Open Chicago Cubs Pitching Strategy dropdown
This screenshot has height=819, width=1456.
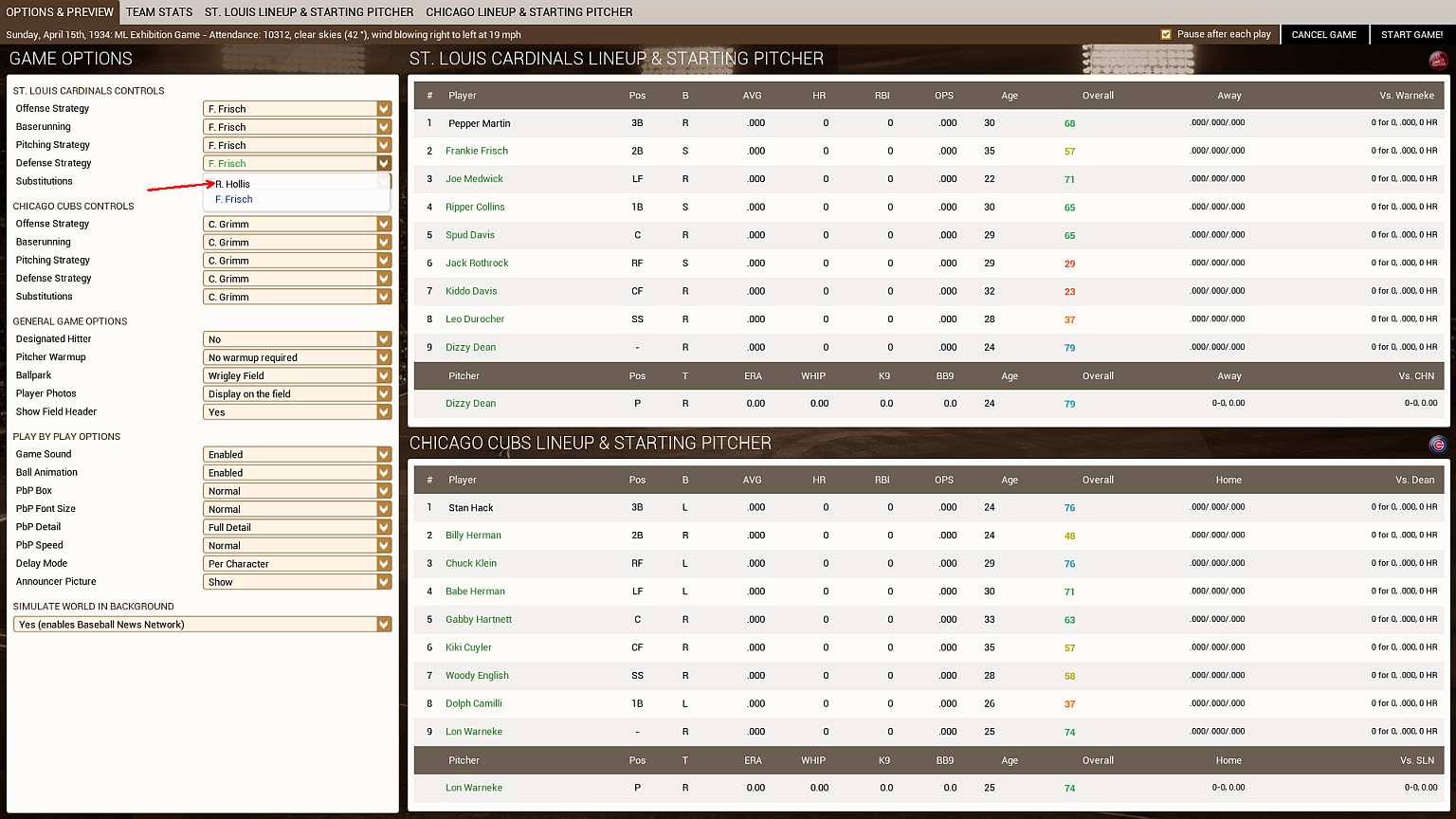[297, 260]
